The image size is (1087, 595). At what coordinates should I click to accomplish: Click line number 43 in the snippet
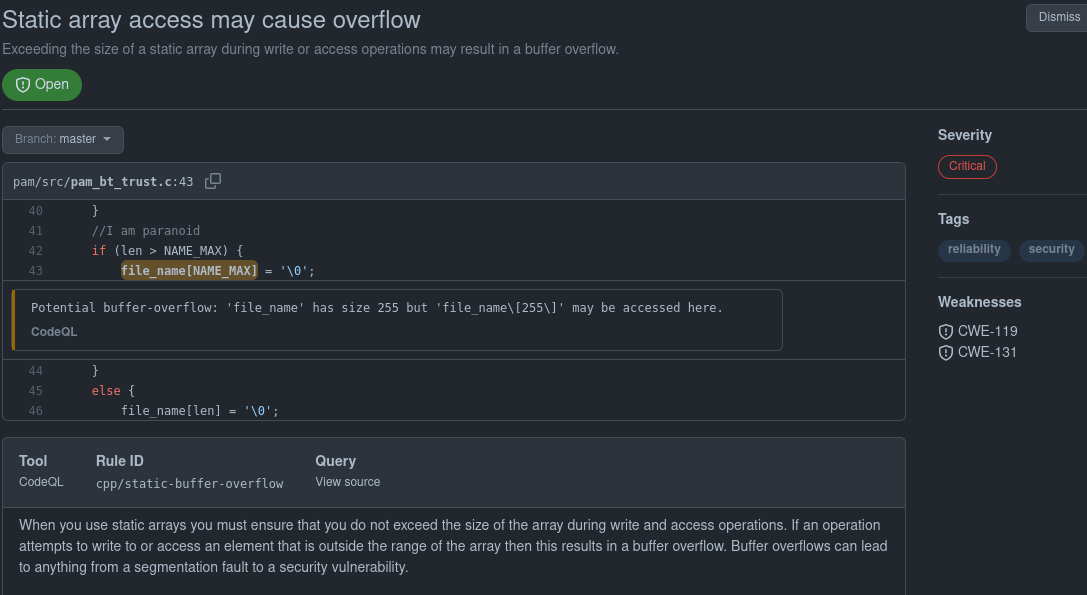point(35,270)
